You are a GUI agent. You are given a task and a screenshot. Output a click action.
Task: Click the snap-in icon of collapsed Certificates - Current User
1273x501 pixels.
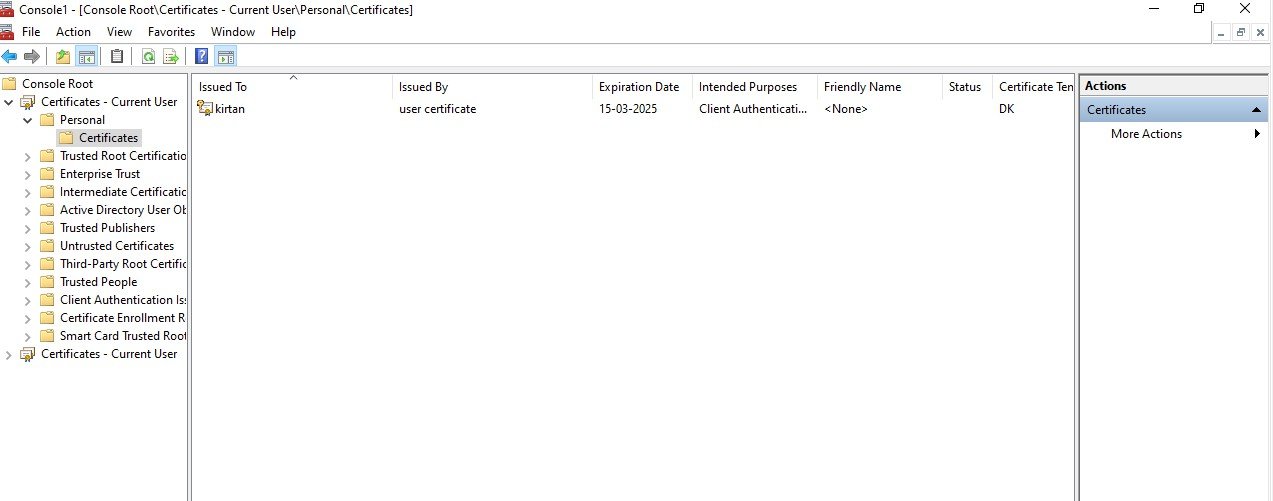[x=28, y=354]
